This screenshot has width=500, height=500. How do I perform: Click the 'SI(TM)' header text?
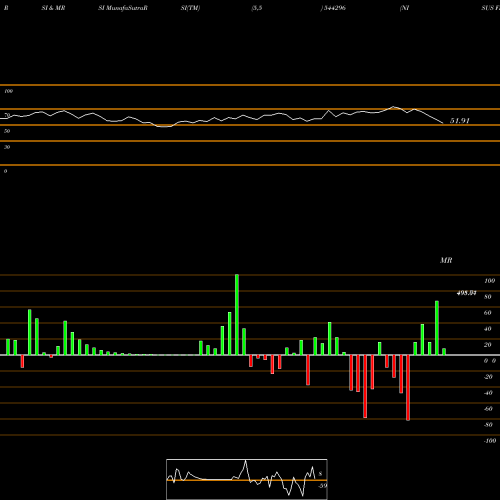tap(190, 8)
